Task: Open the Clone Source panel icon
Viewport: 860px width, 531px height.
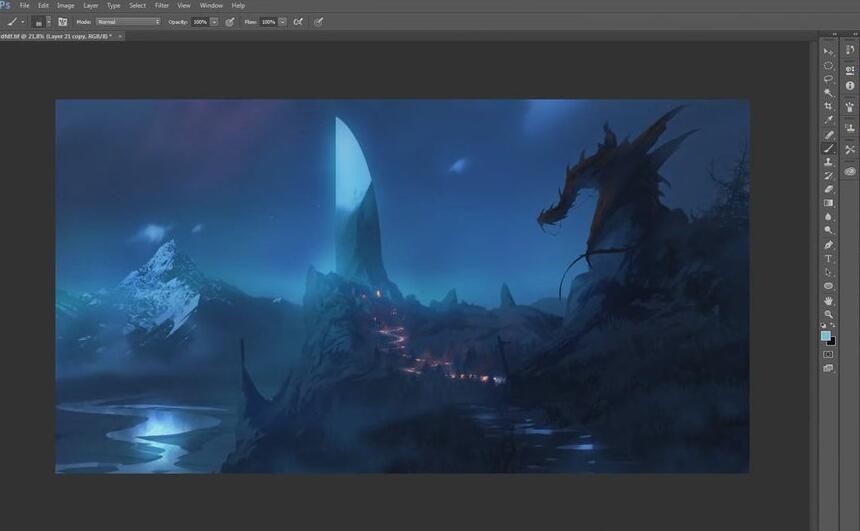Action: pyautogui.click(x=850, y=128)
